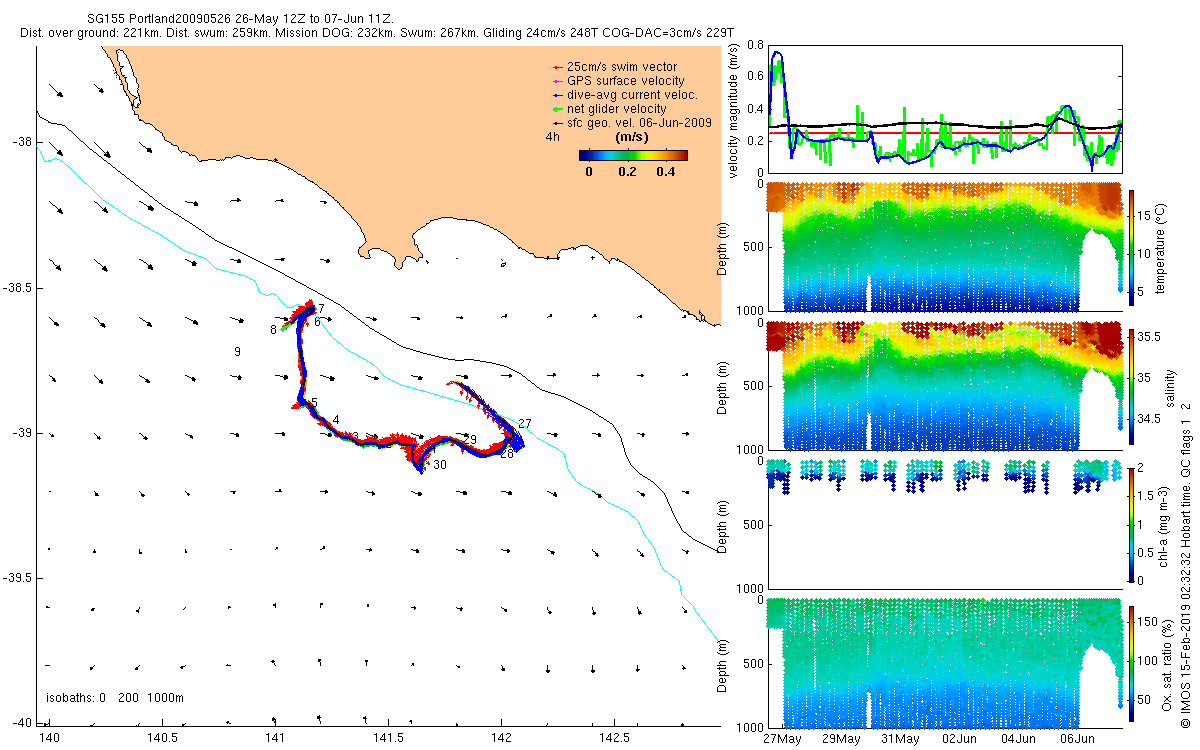Click the 34.5 tick on salinity color bar
1200x750 pixels.
click(x=1151, y=418)
